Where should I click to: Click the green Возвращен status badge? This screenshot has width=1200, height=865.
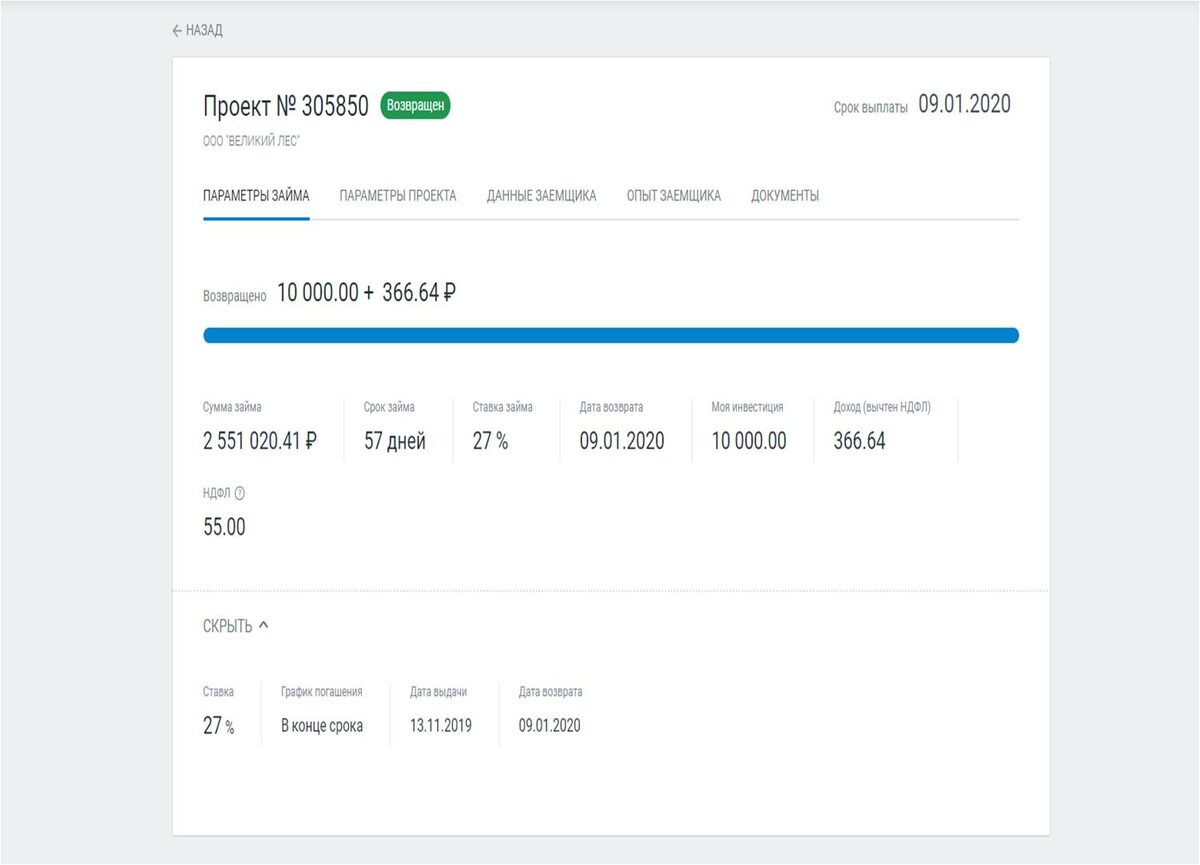(415, 105)
